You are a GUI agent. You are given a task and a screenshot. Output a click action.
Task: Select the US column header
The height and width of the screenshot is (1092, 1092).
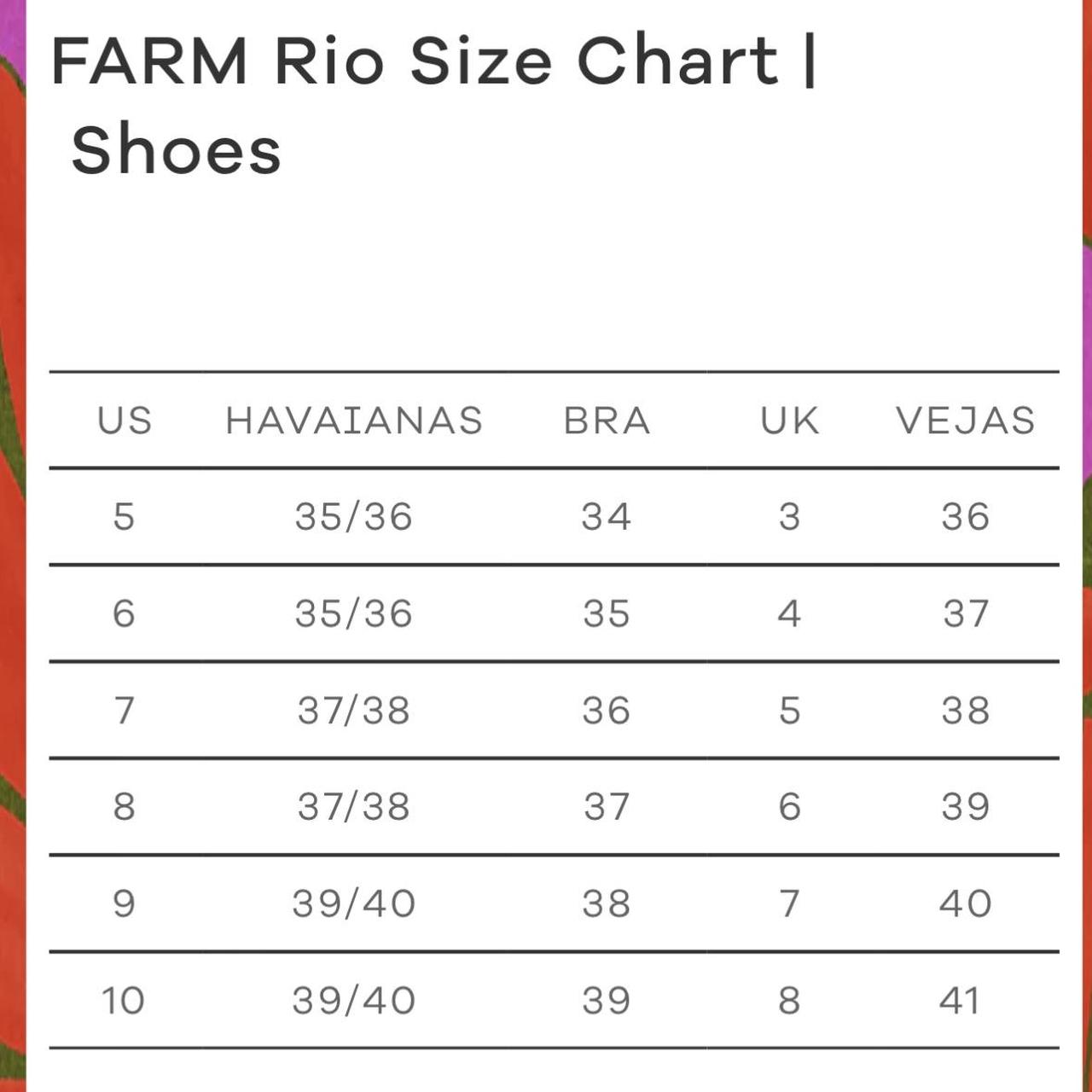pos(125,421)
